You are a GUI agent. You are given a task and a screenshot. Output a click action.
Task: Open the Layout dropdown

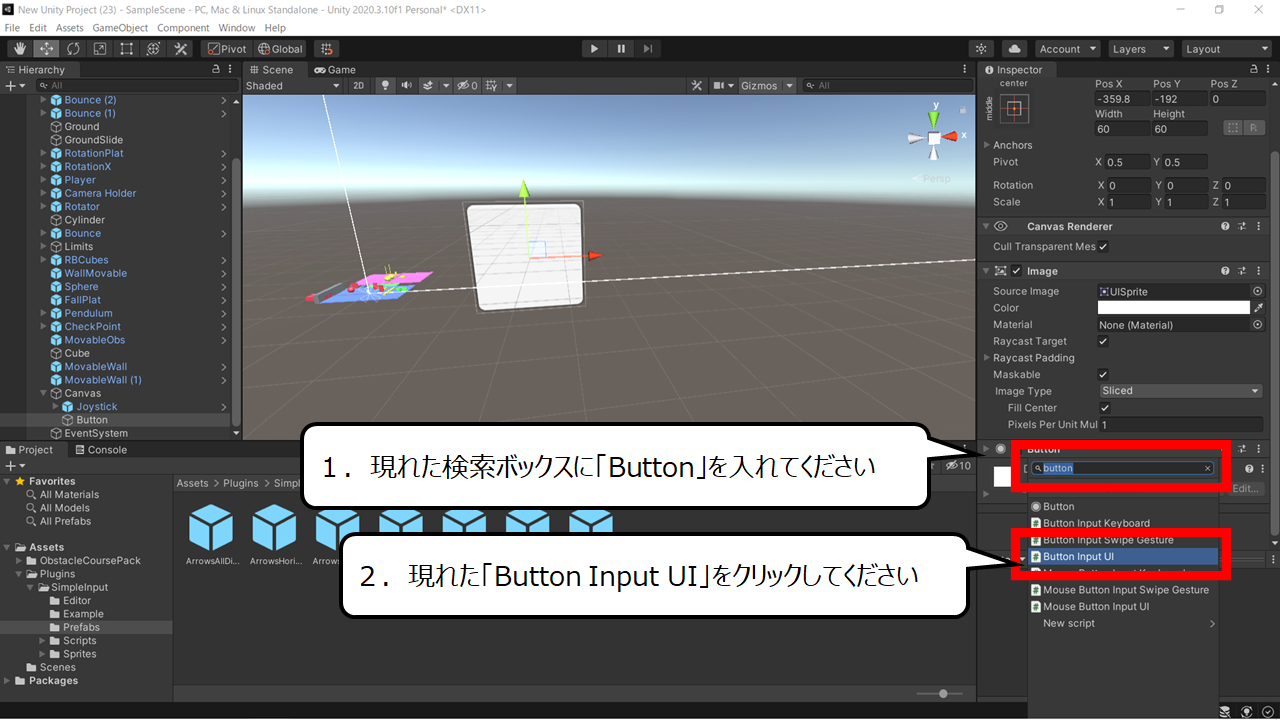click(1226, 48)
